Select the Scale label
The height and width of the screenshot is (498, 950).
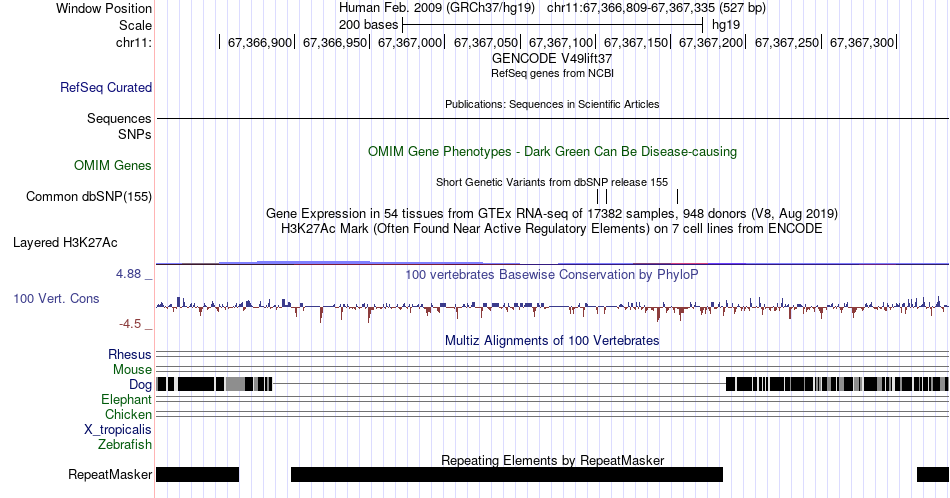[x=136, y=25]
